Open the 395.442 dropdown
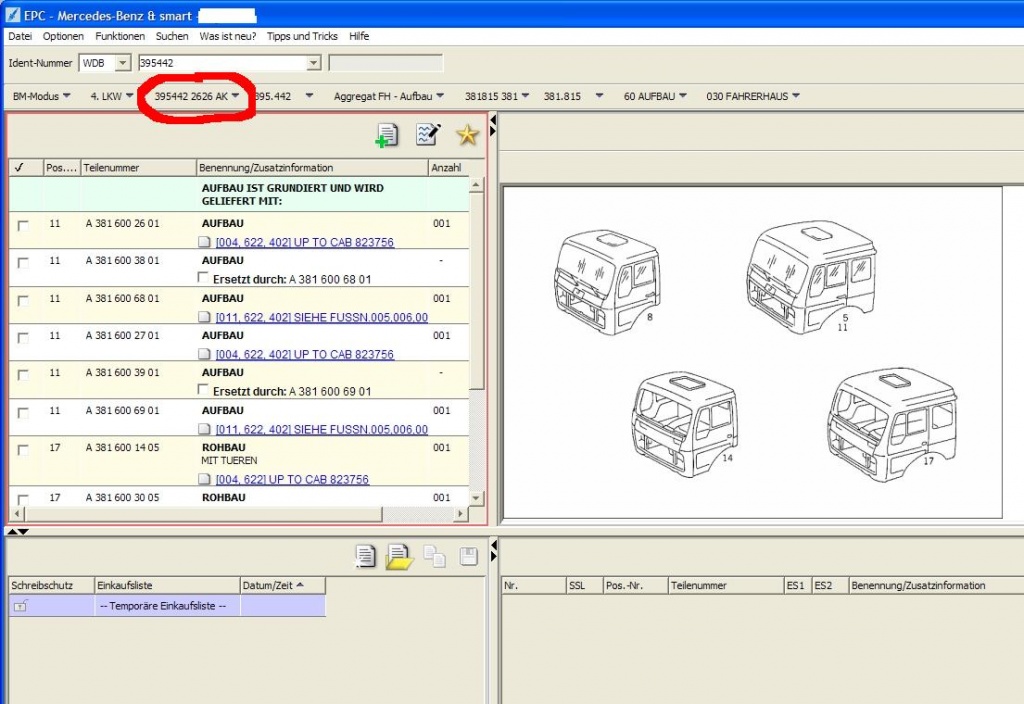 click(x=283, y=97)
